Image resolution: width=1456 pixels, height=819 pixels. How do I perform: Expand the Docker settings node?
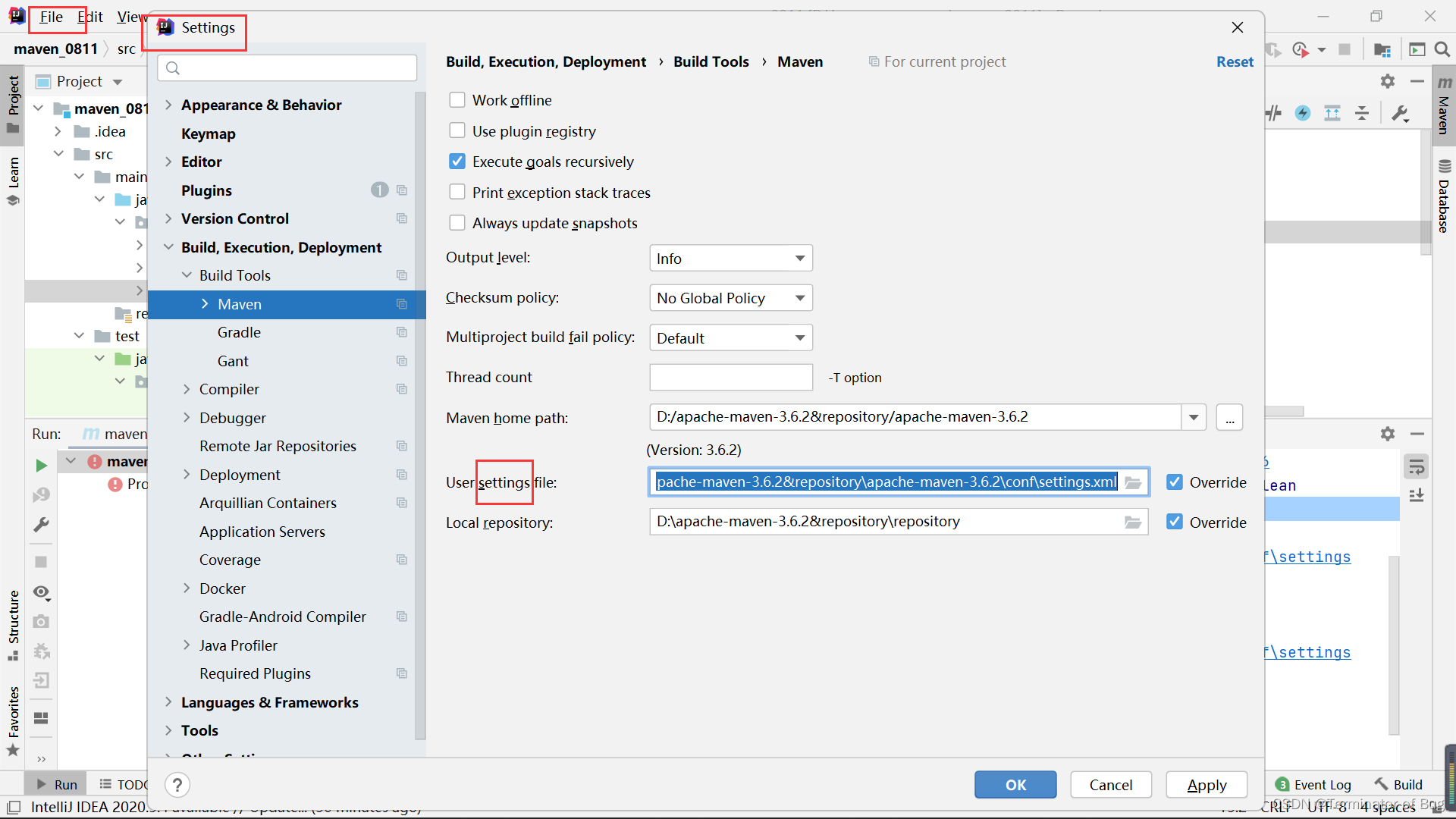pyautogui.click(x=187, y=588)
